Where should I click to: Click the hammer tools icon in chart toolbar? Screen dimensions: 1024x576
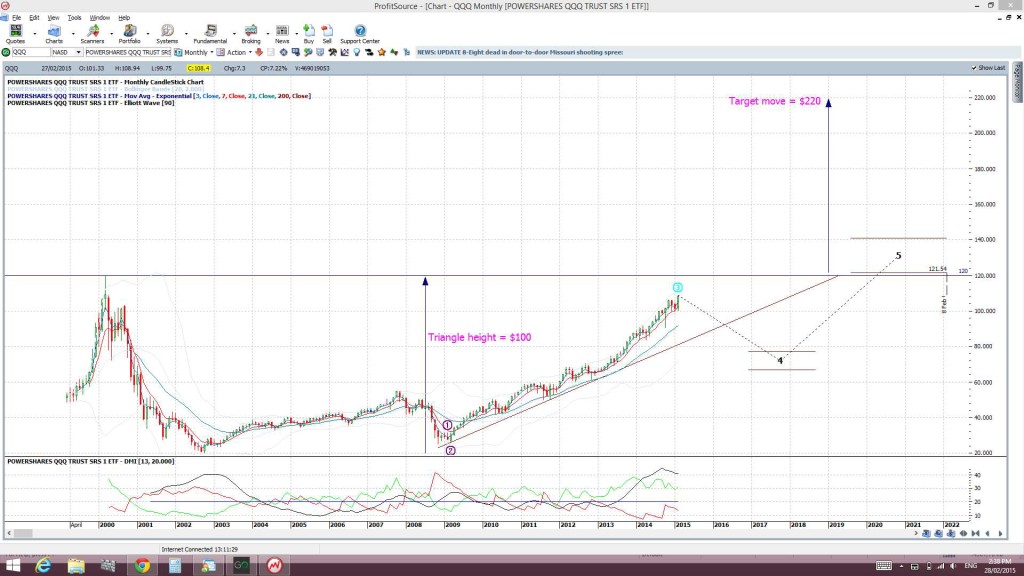(x=332, y=52)
